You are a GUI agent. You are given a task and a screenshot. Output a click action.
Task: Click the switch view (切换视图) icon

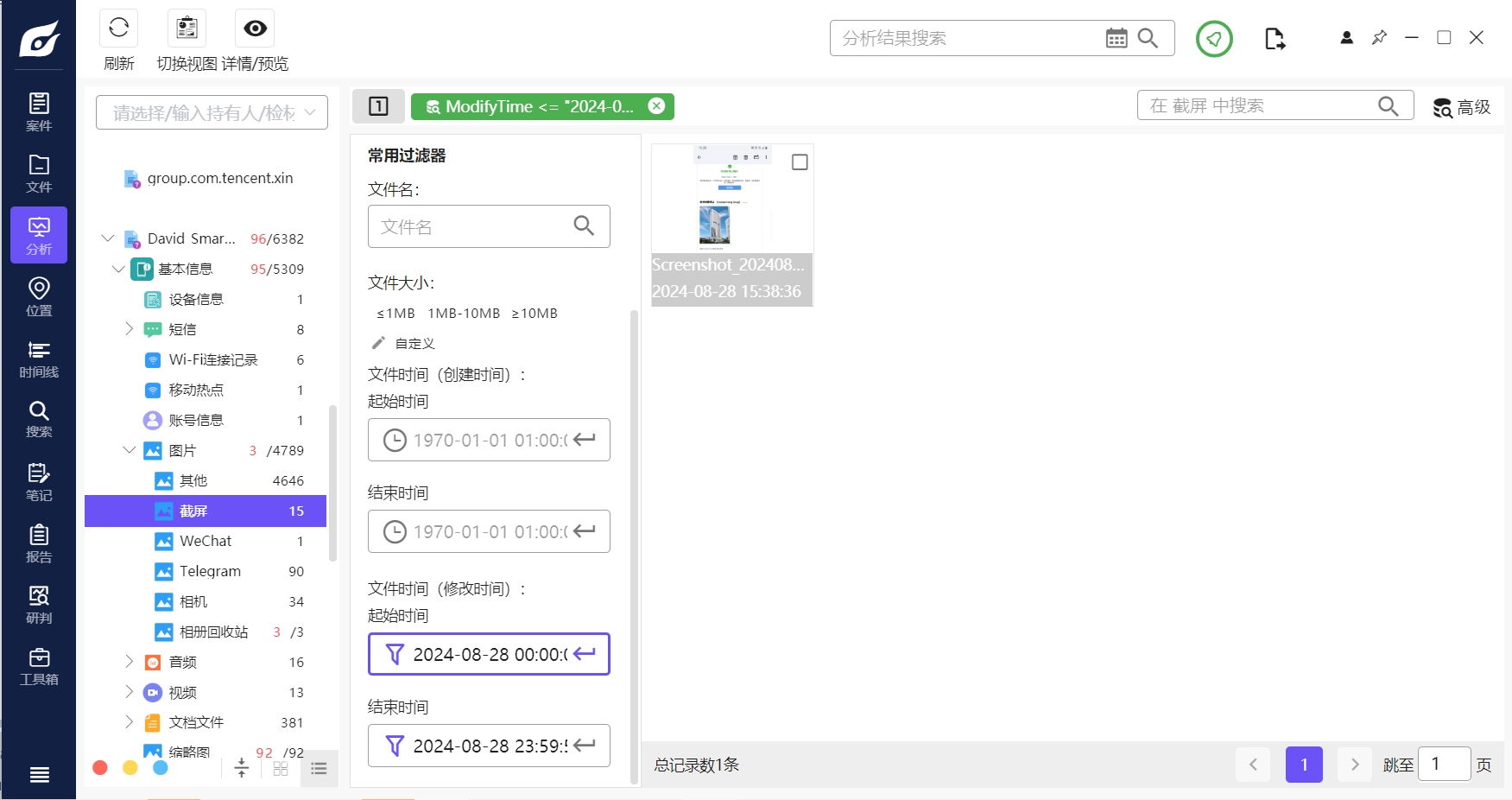coord(187,29)
